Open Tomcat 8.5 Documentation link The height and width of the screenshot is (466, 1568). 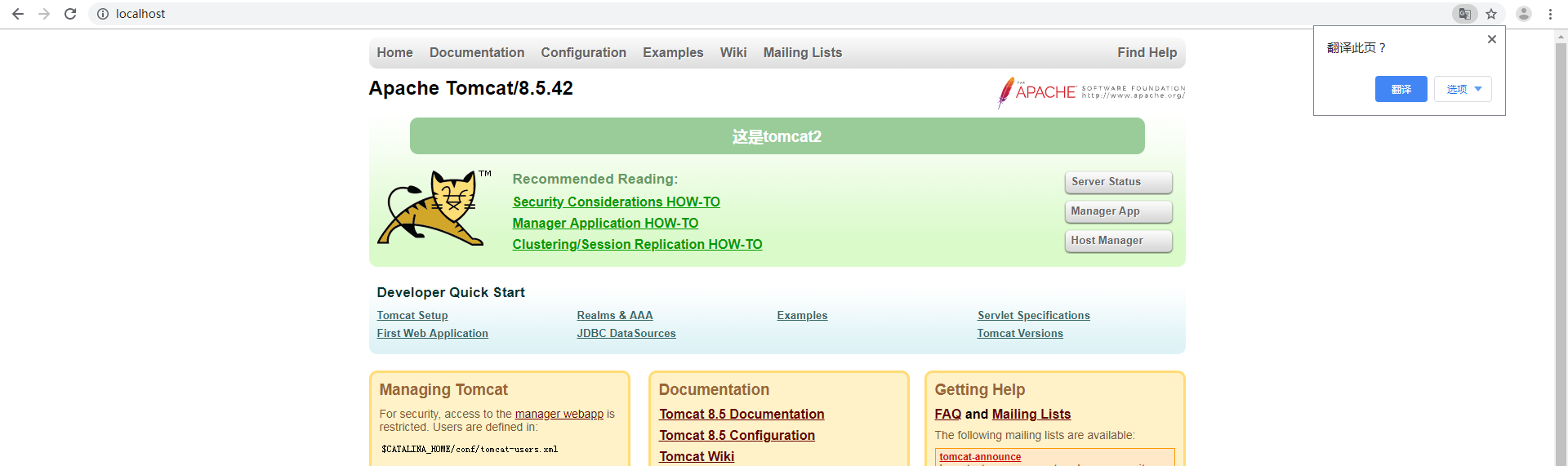tap(742, 414)
